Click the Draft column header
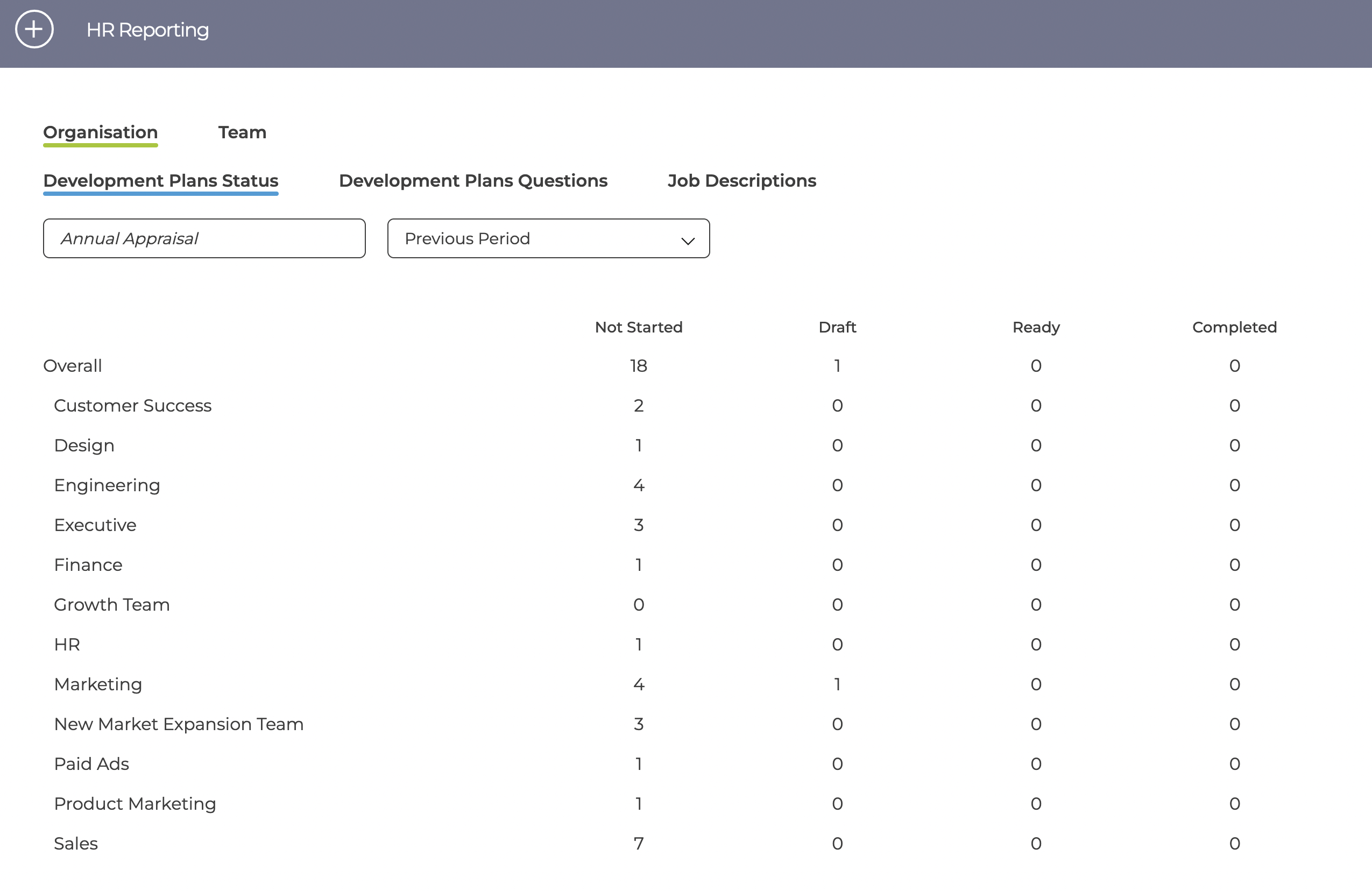The height and width of the screenshot is (891, 1372). (x=837, y=327)
